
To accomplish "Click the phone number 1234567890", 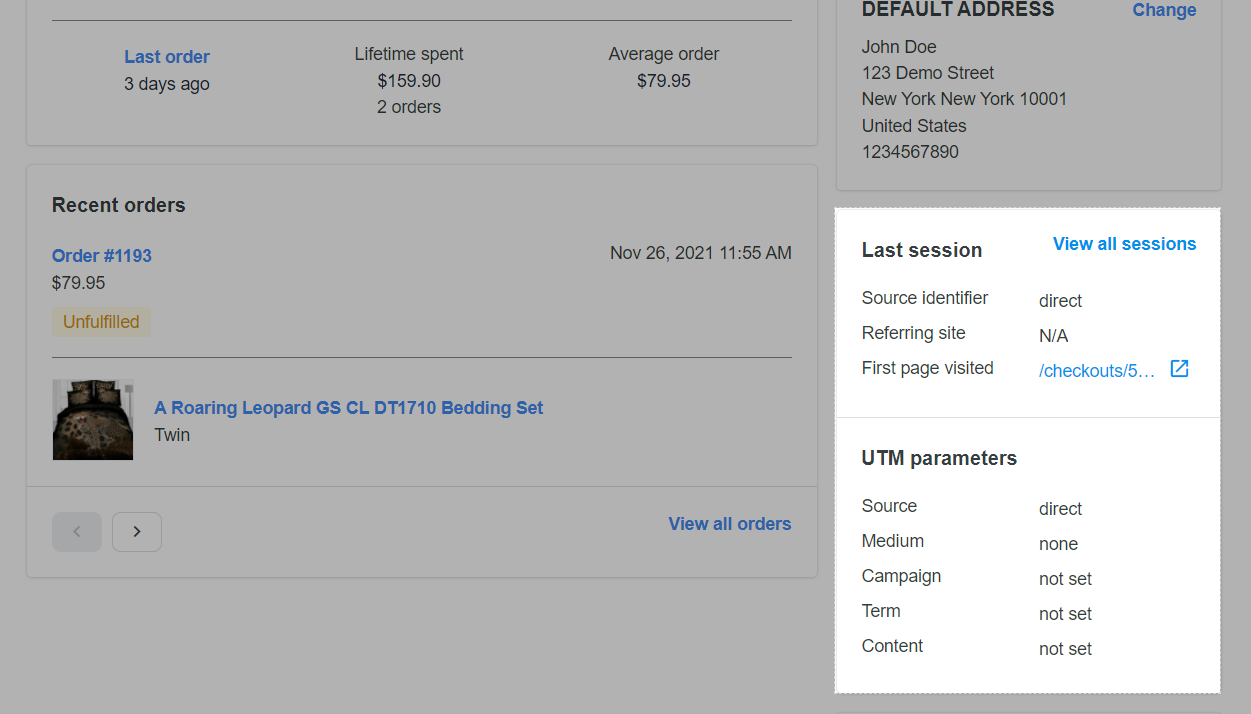I will point(910,152).
